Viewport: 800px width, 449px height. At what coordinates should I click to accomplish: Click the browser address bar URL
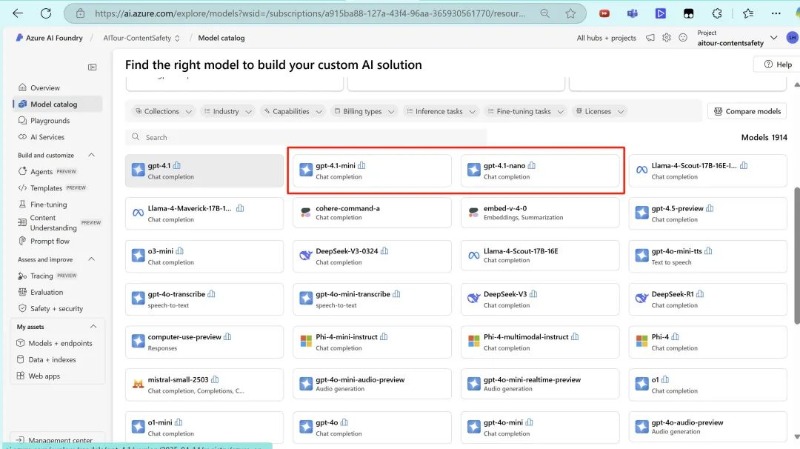[x=309, y=14]
